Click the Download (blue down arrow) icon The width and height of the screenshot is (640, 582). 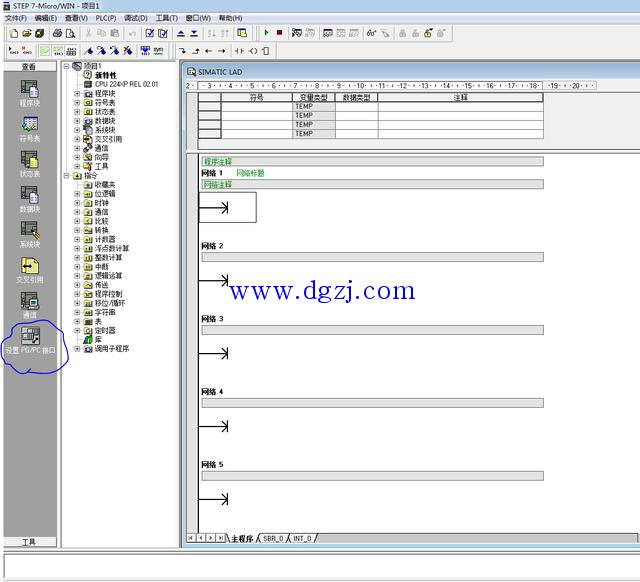pos(194,33)
